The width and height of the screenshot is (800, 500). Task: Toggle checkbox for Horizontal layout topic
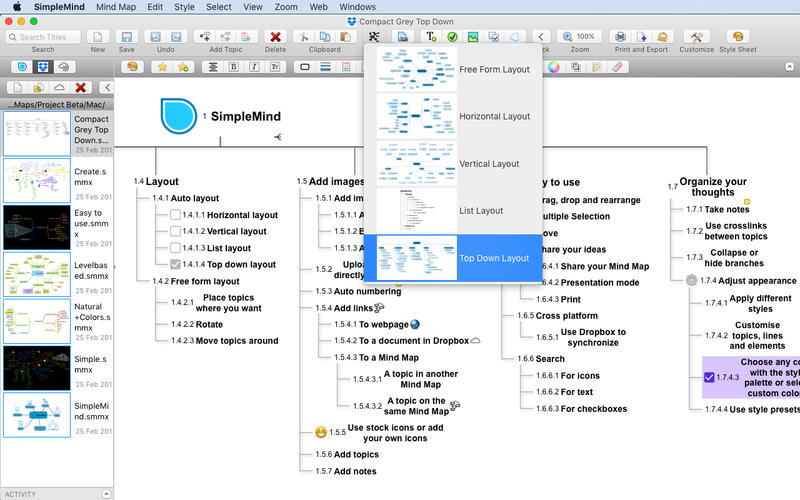pos(175,215)
